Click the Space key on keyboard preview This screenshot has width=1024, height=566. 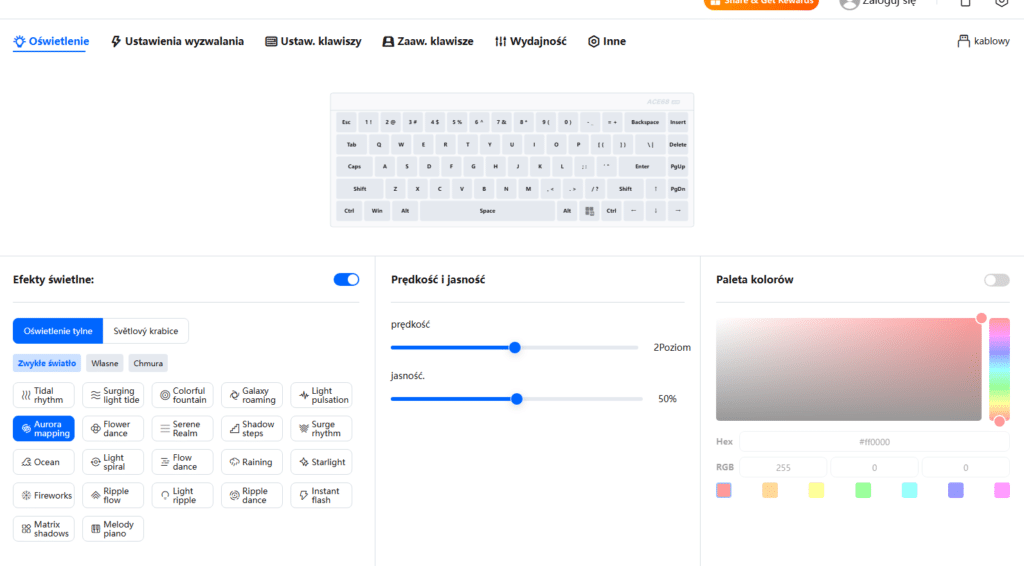tap(487, 211)
